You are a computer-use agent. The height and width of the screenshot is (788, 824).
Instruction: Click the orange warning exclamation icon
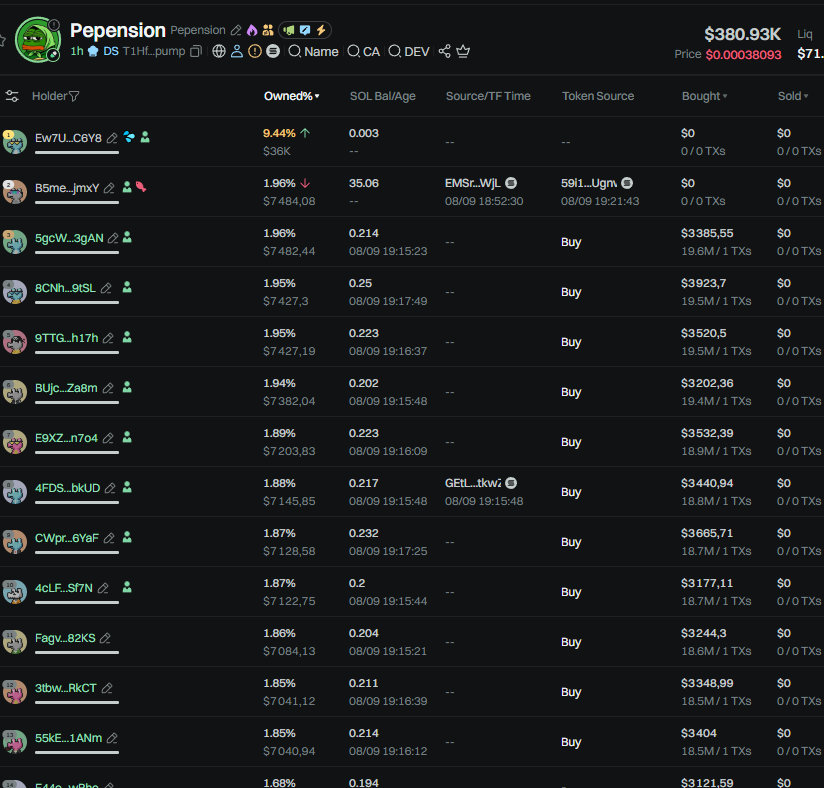coord(255,51)
